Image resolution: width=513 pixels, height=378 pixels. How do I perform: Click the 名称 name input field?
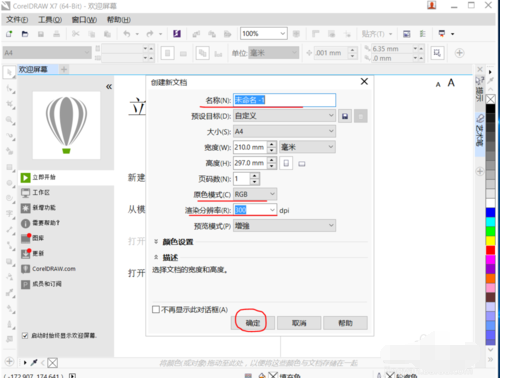coord(284,100)
